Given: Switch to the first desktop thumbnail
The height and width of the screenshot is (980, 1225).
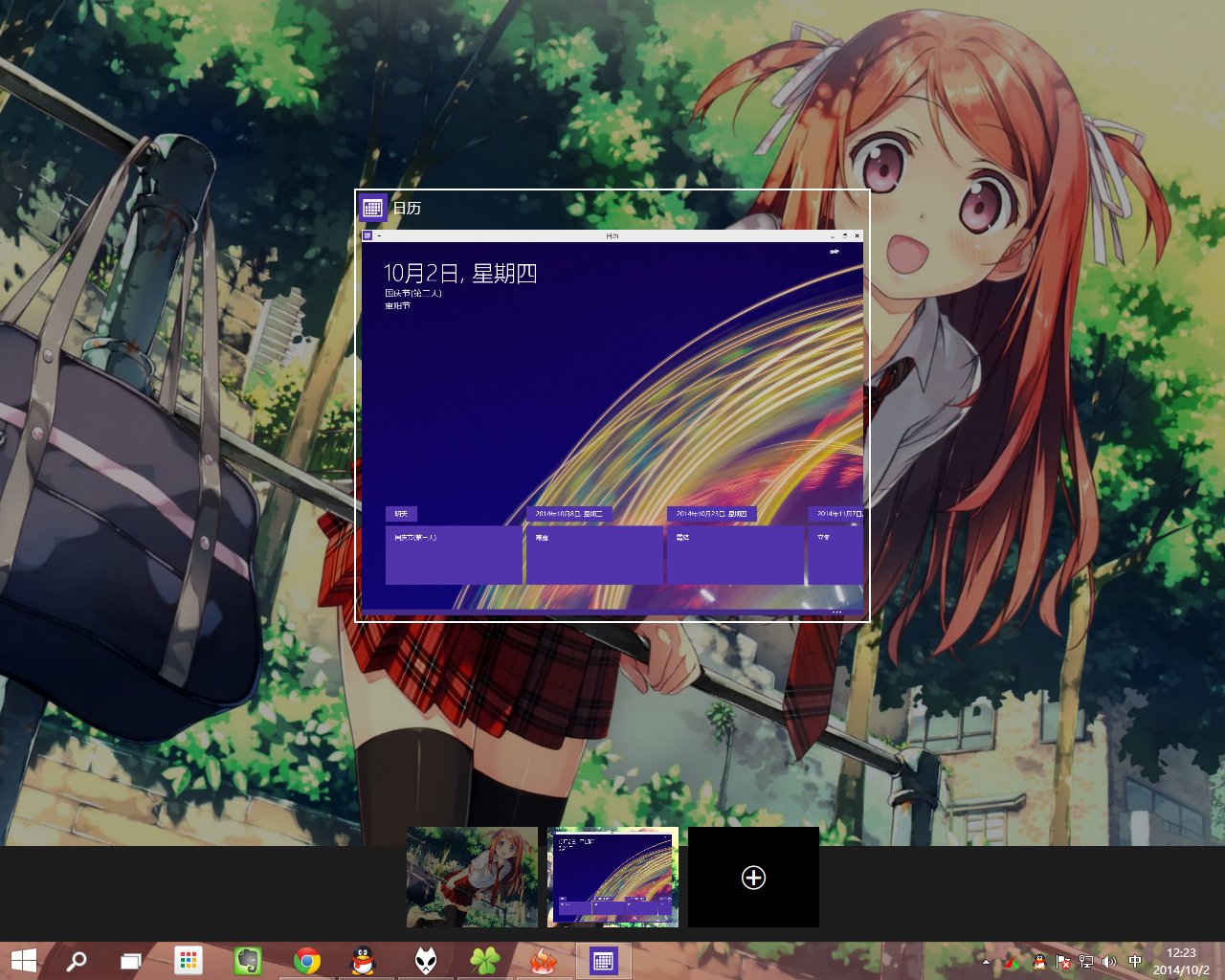Looking at the screenshot, I should tap(472, 878).
